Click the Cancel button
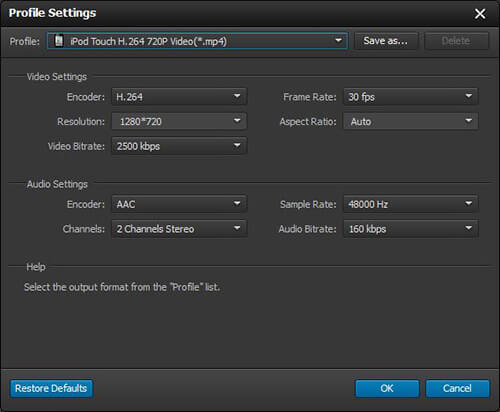The image size is (500, 412). [457, 388]
